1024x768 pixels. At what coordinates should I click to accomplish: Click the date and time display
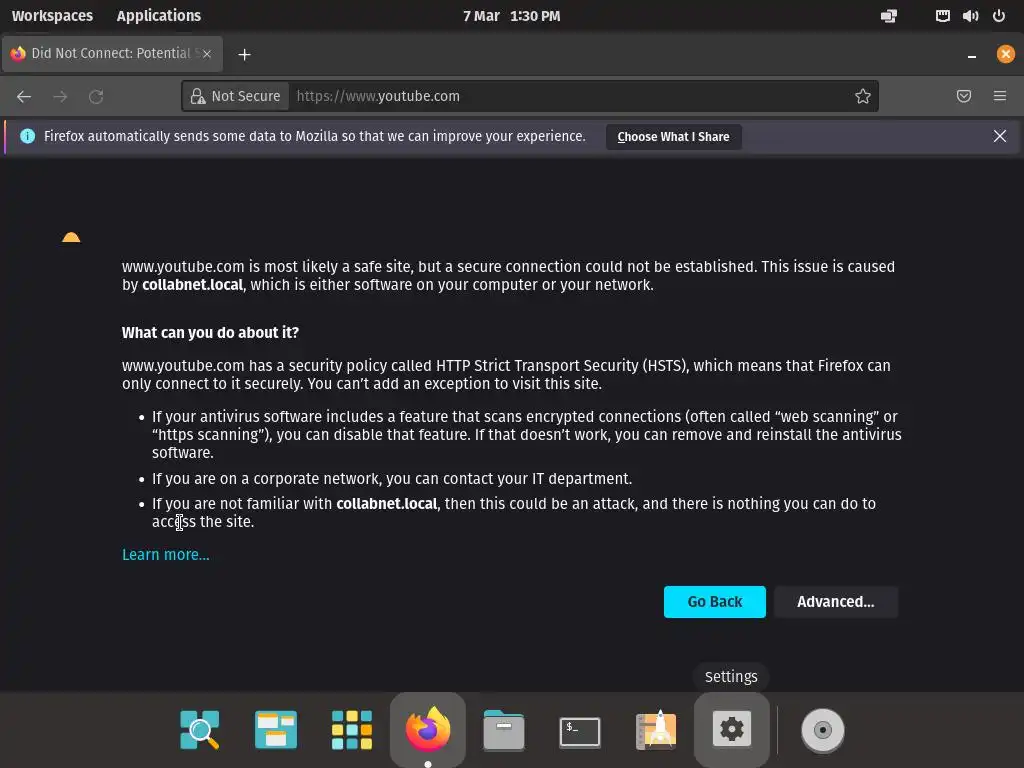511,16
